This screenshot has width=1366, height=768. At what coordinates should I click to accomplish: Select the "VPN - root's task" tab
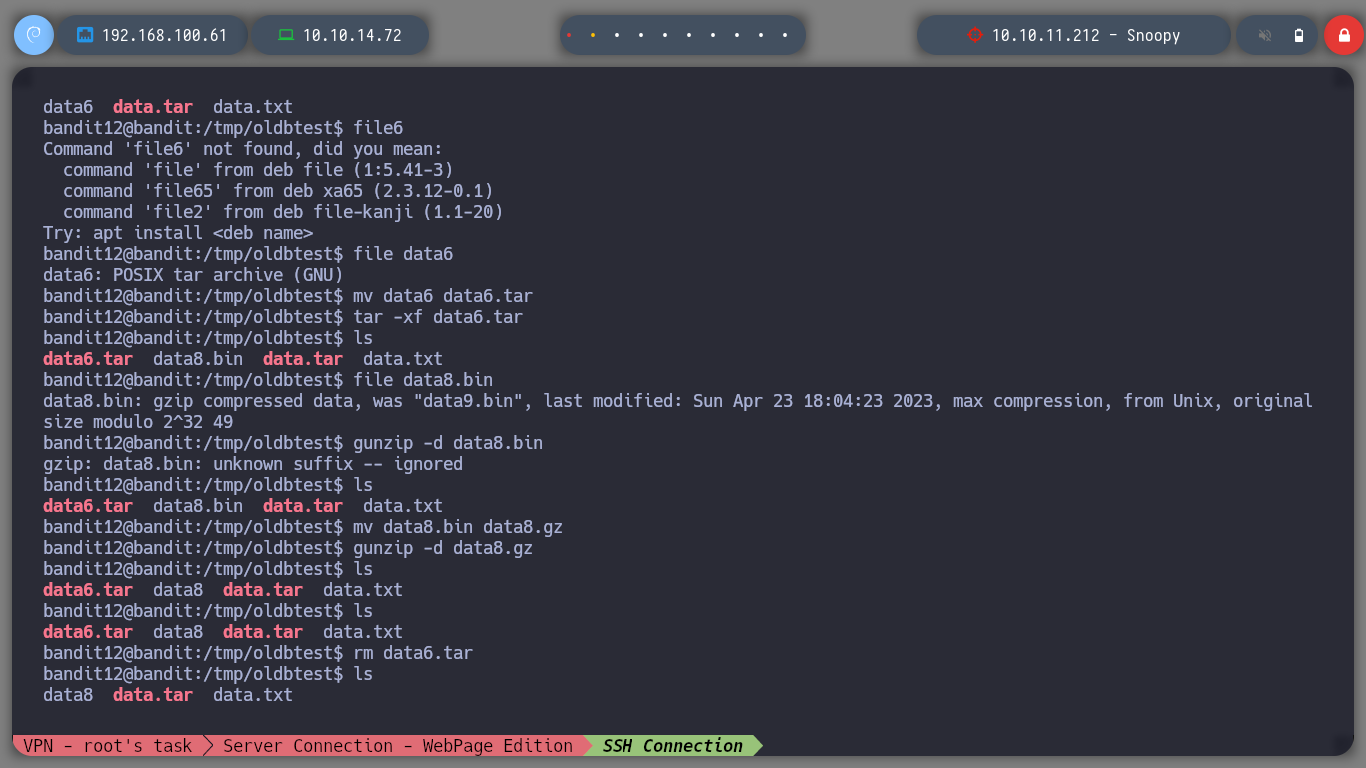(x=107, y=745)
